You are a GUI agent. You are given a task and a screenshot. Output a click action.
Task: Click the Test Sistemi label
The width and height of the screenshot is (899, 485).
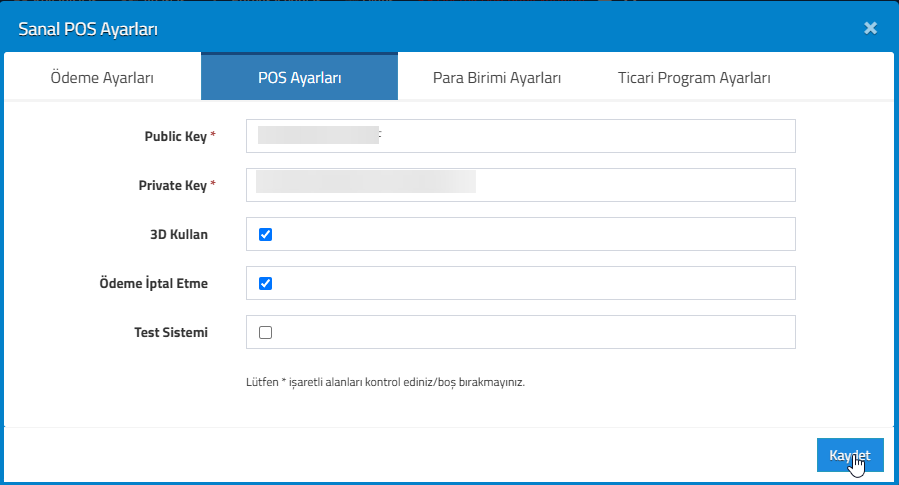coord(171,333)
